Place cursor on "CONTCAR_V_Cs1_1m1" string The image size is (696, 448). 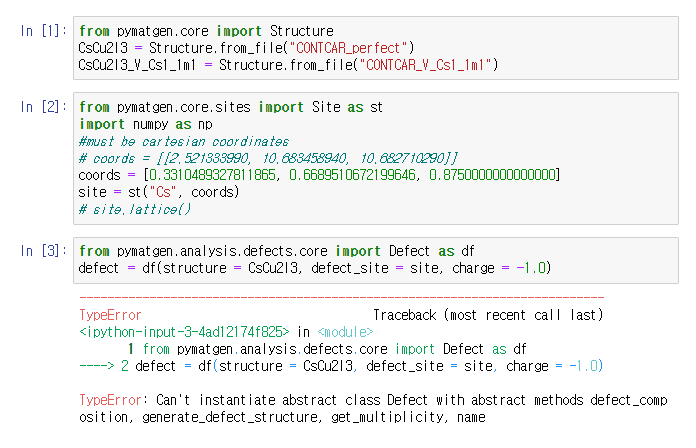(x=425, y=65)
